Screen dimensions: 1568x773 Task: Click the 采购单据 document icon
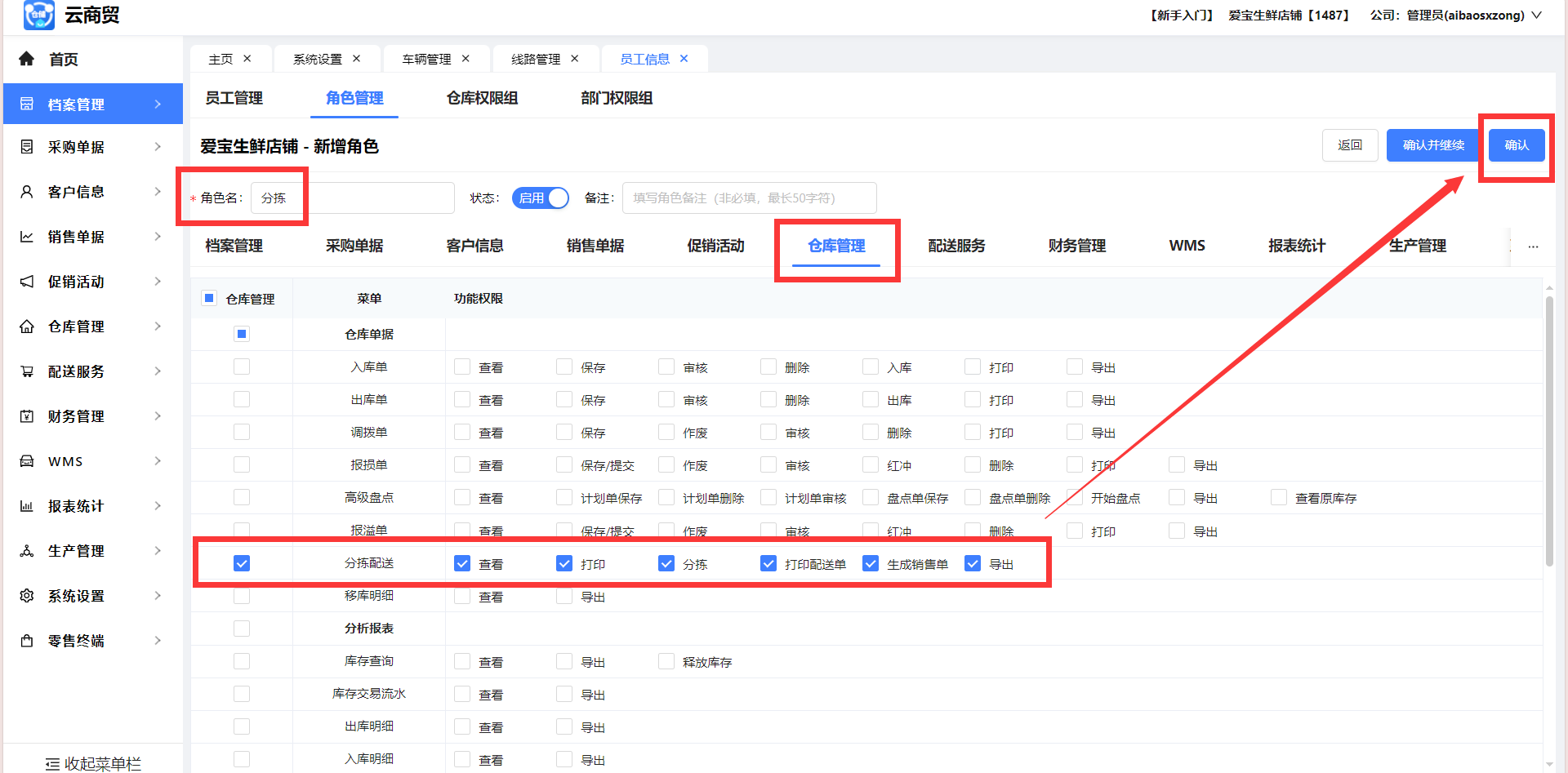(27, 147)
